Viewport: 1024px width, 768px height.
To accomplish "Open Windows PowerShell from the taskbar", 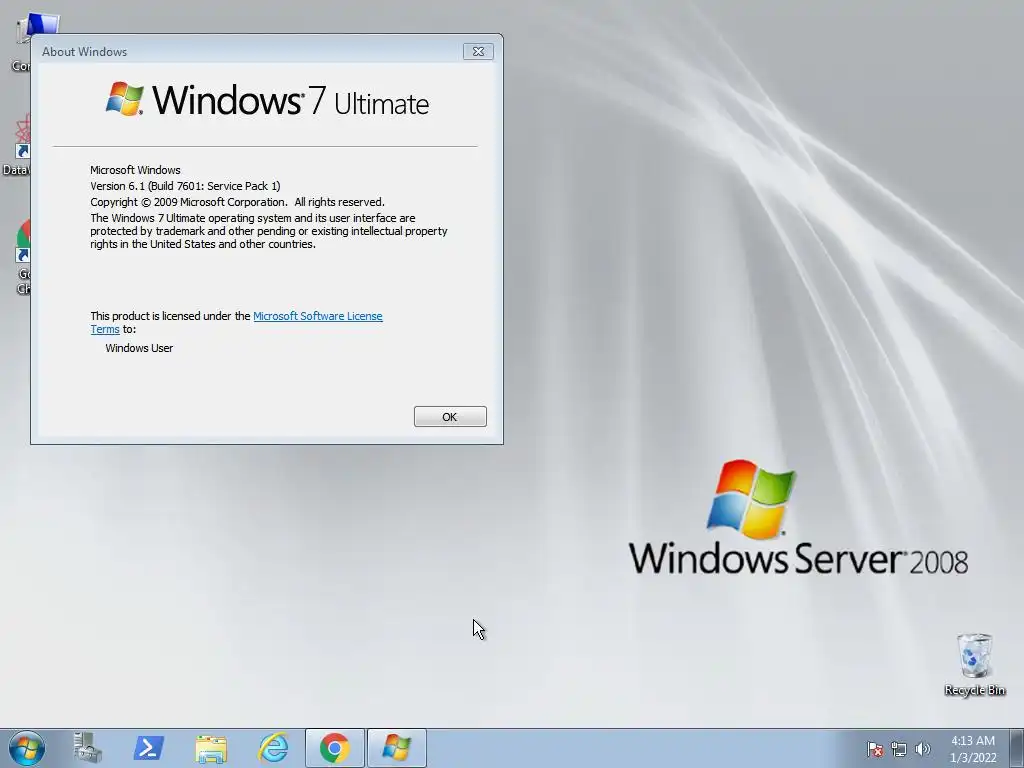I will (148, 748).
